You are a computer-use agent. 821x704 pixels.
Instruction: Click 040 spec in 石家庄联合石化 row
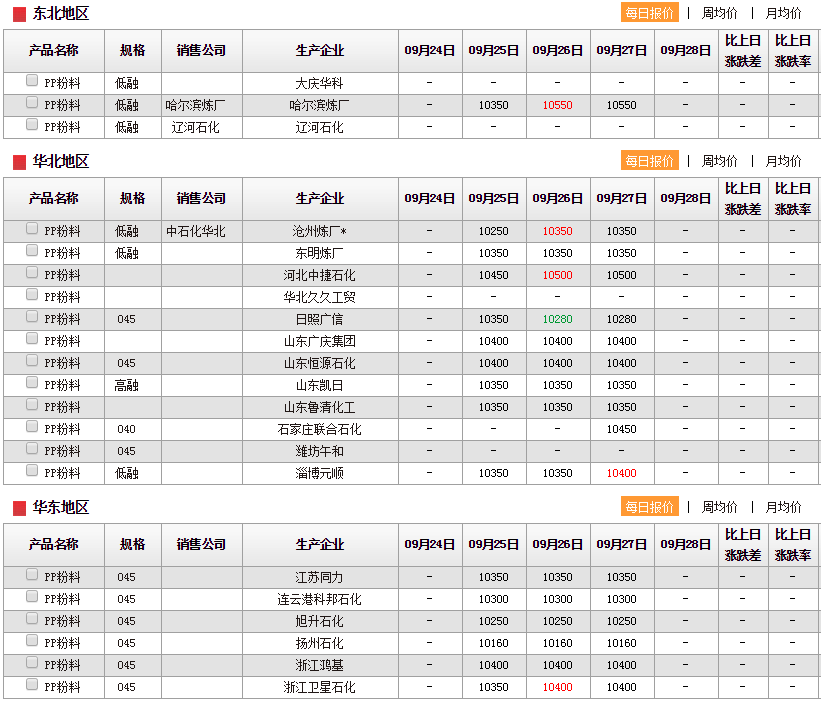[126, 429]
